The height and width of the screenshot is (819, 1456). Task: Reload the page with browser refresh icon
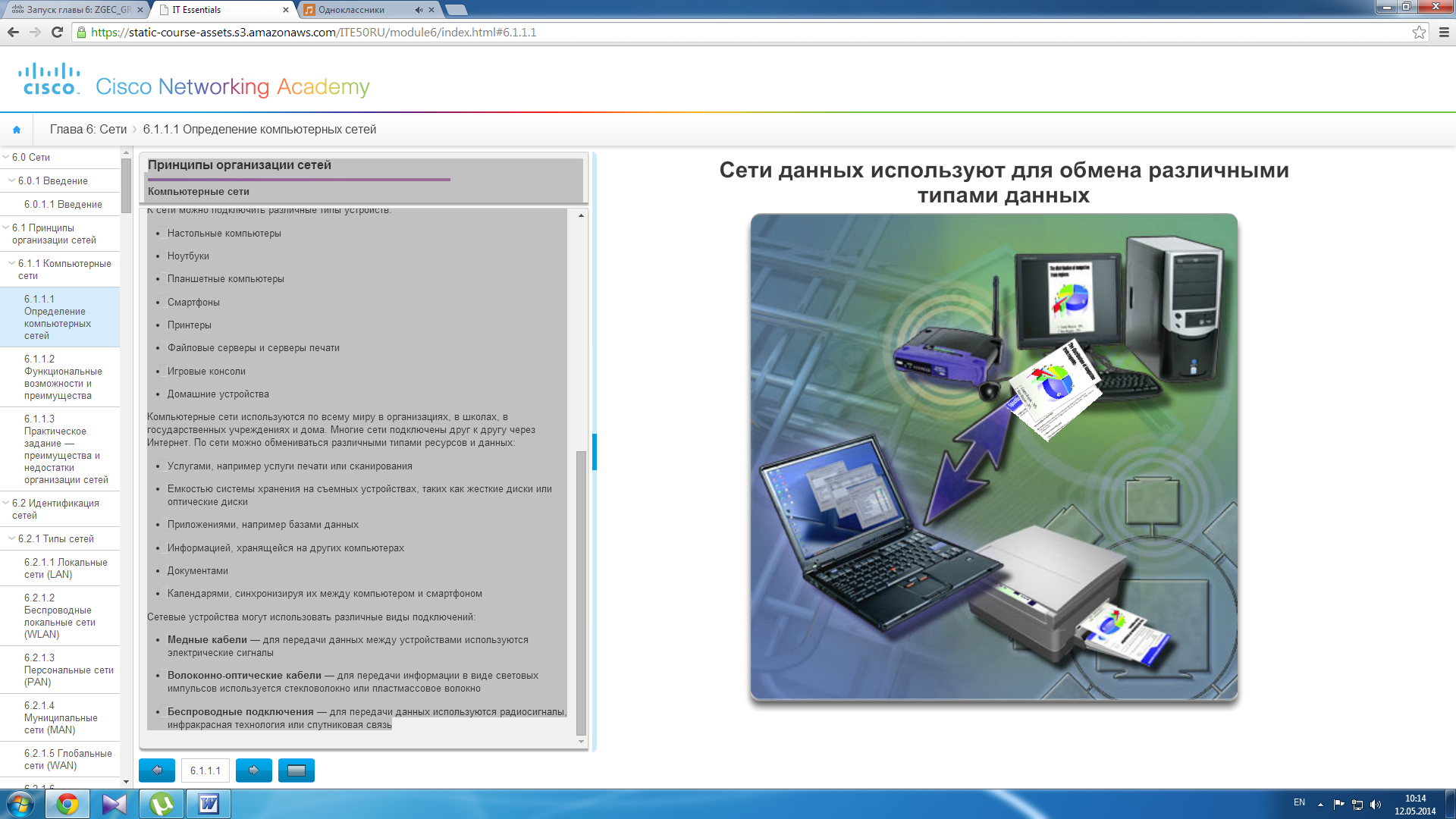57,32
